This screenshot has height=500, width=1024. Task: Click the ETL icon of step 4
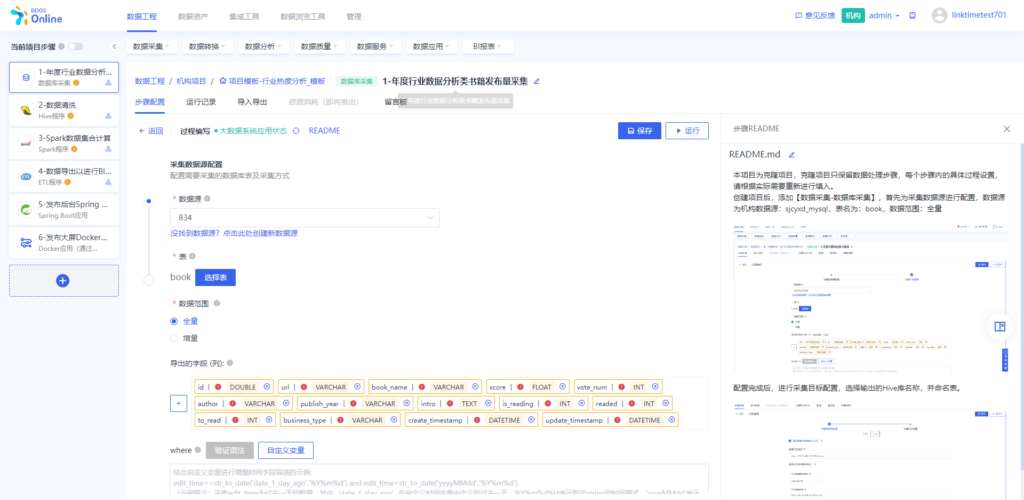pyautogui.click(x=26, y=176)
